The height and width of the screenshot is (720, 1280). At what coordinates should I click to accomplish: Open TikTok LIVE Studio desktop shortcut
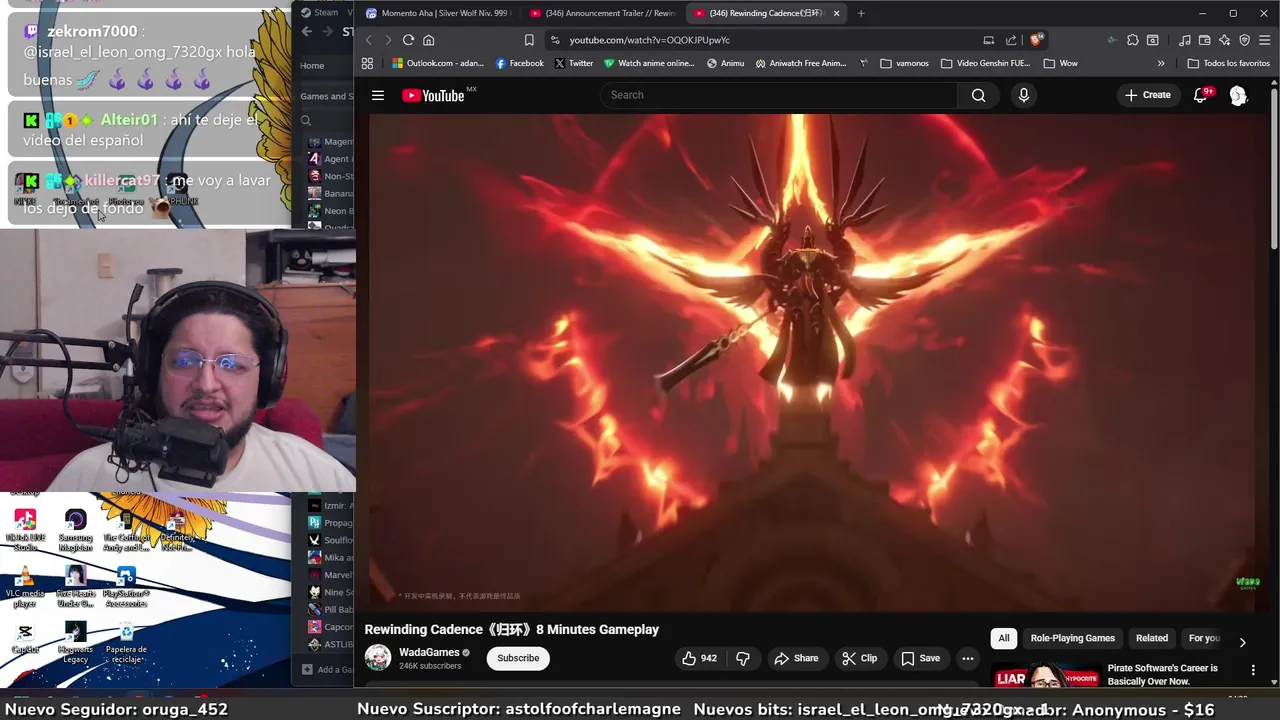(x=25, y=531)
